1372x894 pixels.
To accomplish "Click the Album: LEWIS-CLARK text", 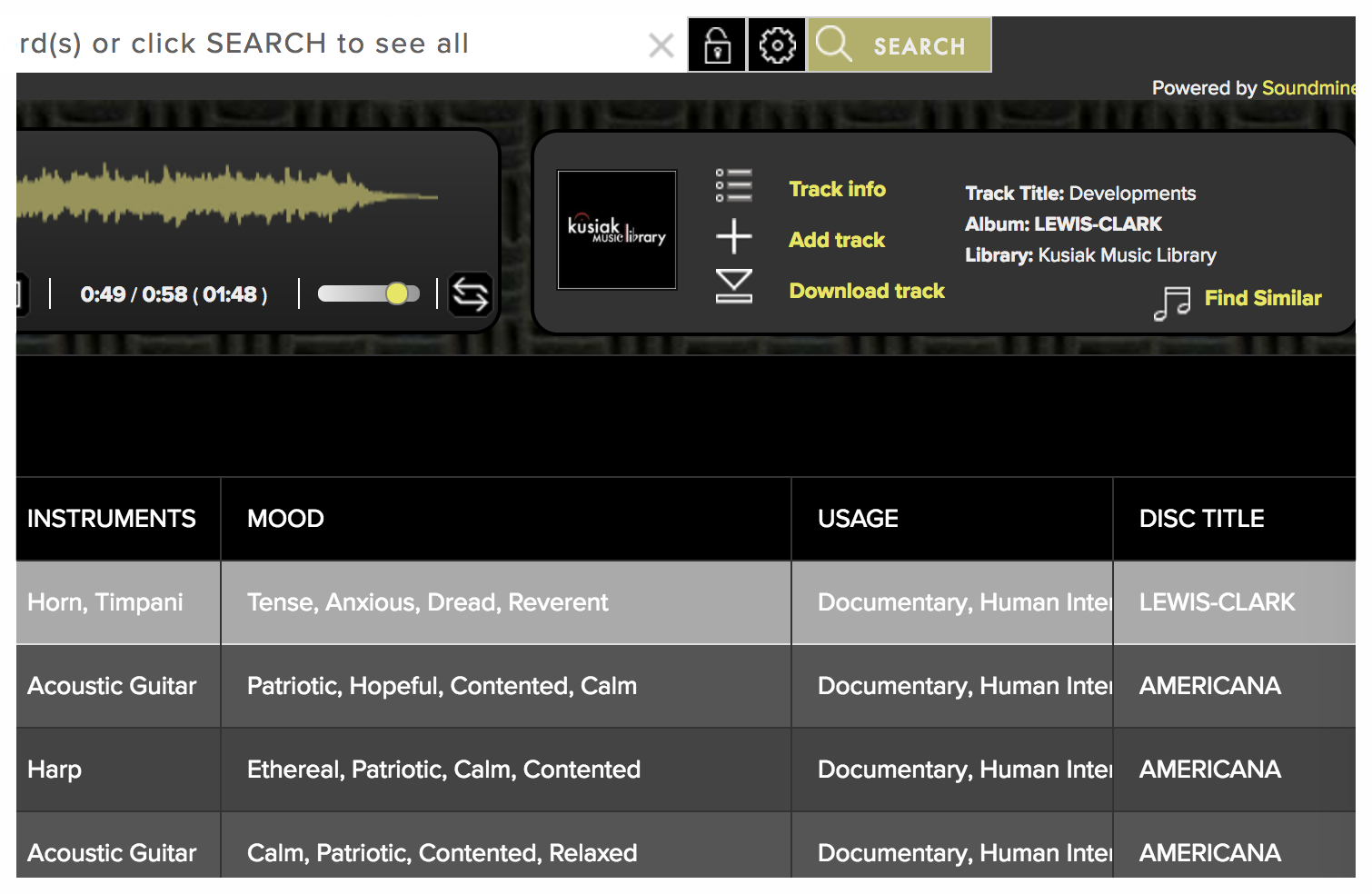I will pos(1063,224).
